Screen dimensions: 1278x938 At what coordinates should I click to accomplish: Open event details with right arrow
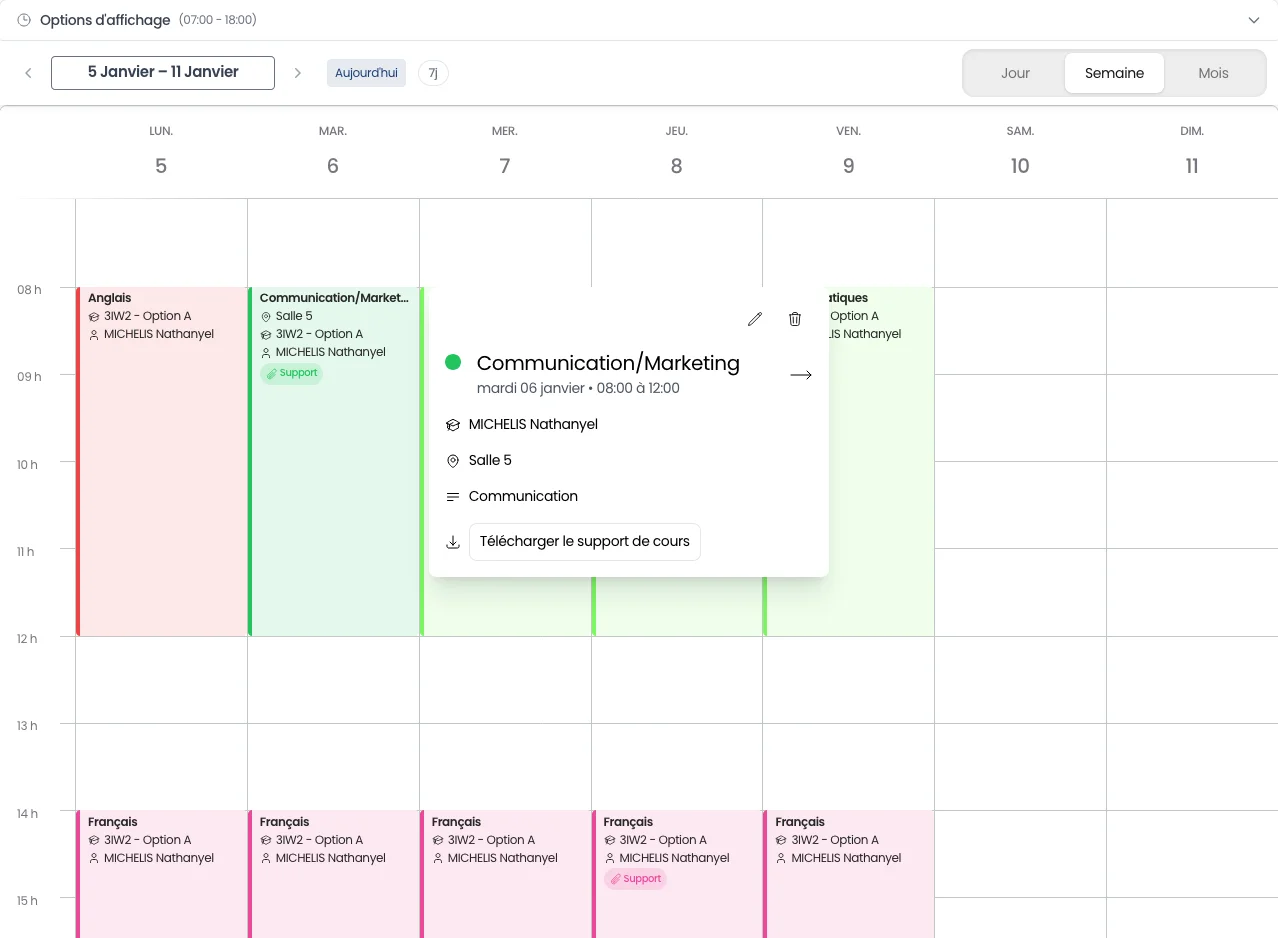pos(801,375)
